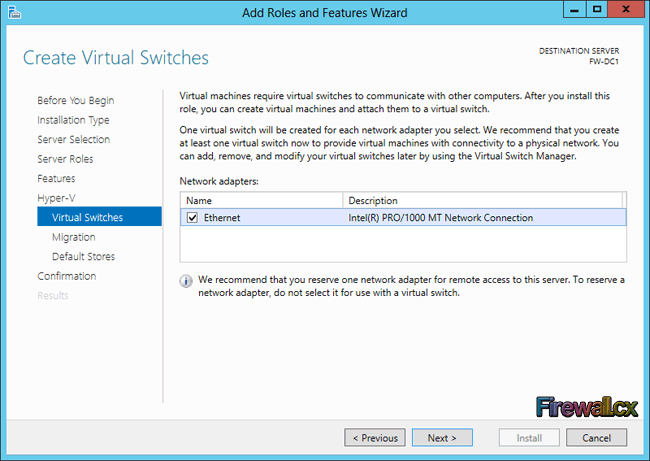
Task: Go to the Confirmation step
Action: click(66, 276)
